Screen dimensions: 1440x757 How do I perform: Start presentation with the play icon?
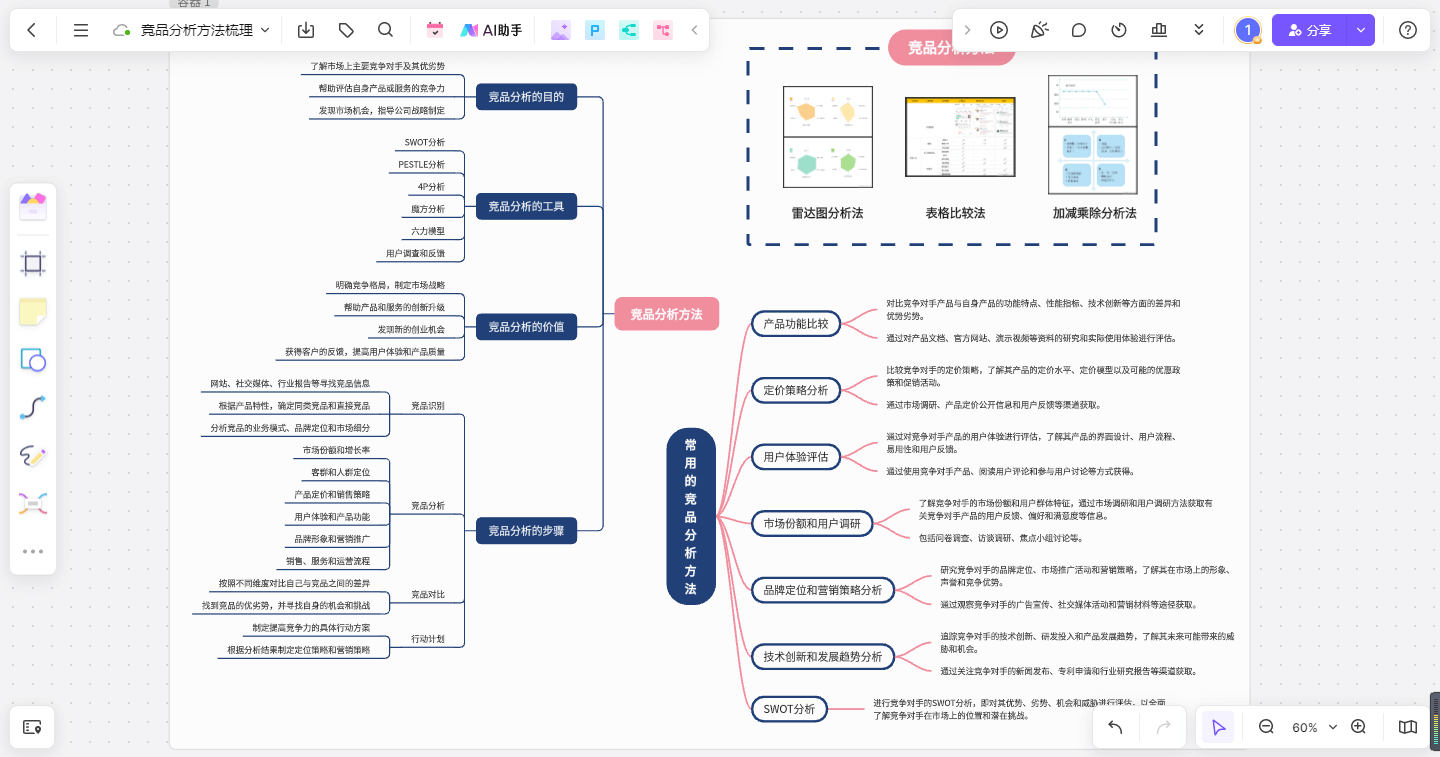998,30
